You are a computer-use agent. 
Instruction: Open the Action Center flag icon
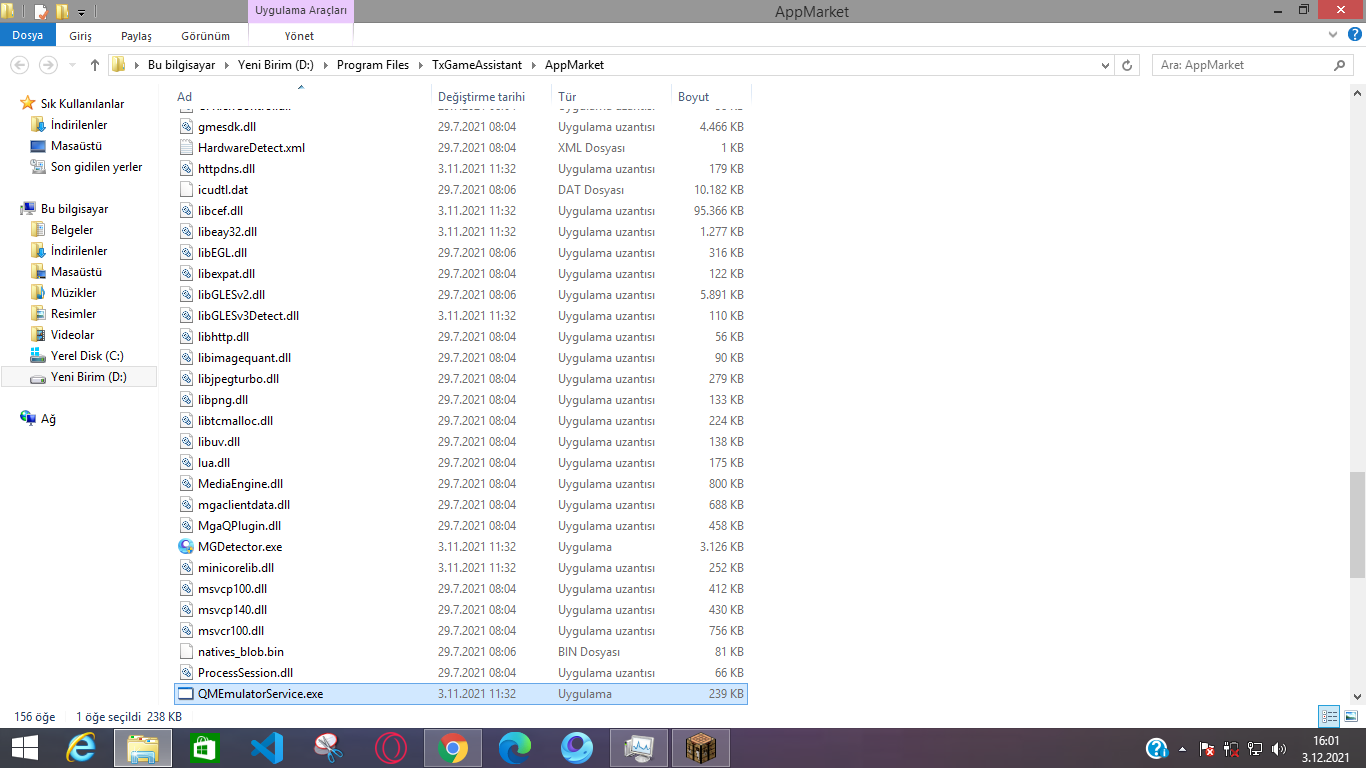(1207, 749)
